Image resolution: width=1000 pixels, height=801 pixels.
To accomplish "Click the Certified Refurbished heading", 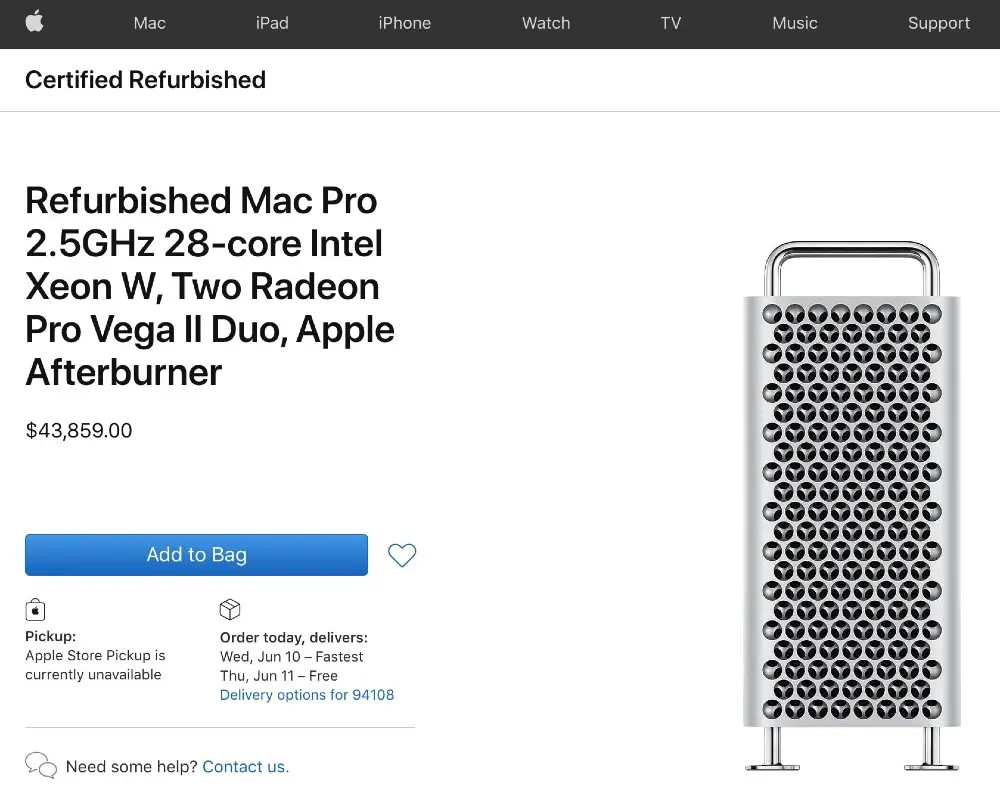I will (x=146, y=80).
